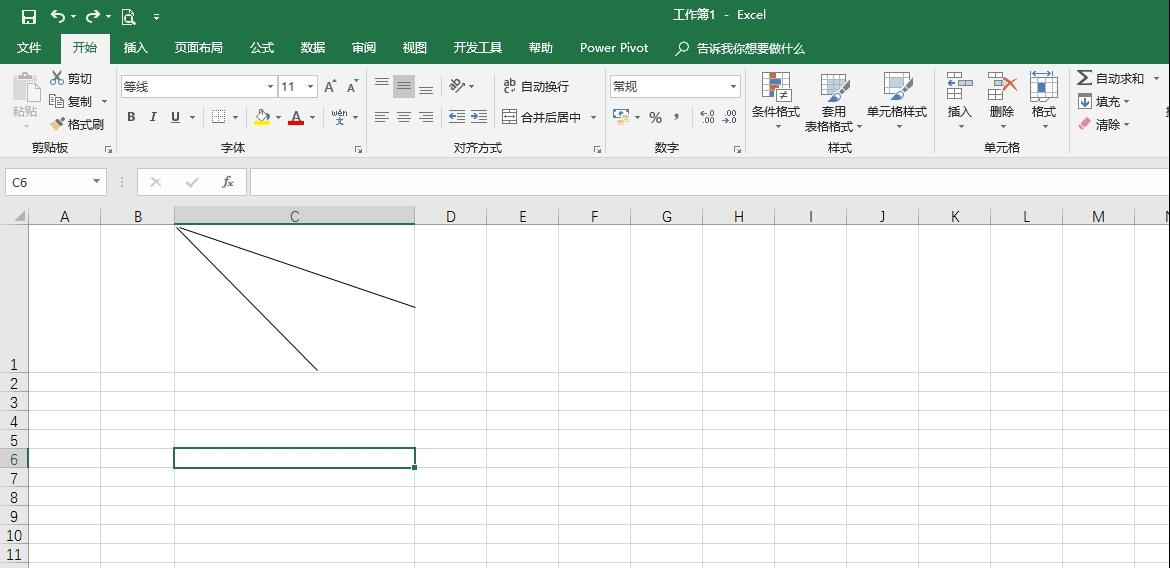Image resolution: width=1170 pixels, height=568 pixels.
Task: Toggle Underline formatting
Action: coord(175,117)
